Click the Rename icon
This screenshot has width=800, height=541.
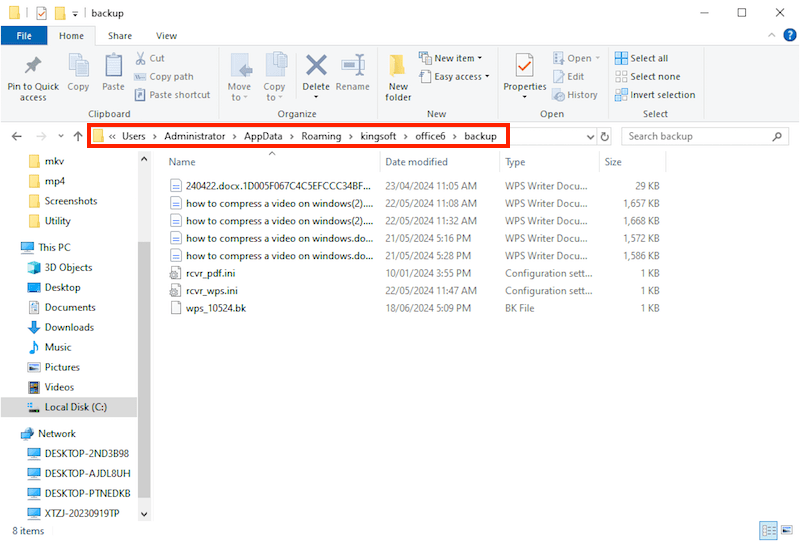[x=353, y=65]
